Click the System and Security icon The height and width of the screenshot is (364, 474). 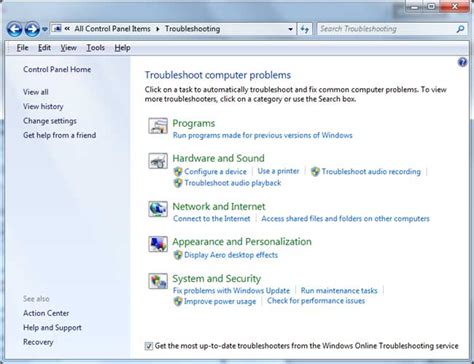[x=158, y=281]
